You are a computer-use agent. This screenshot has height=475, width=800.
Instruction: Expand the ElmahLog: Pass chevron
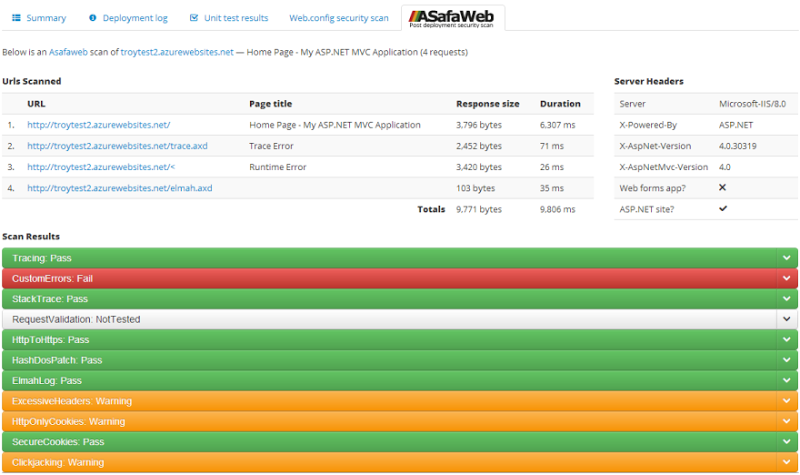pos(786,381)
